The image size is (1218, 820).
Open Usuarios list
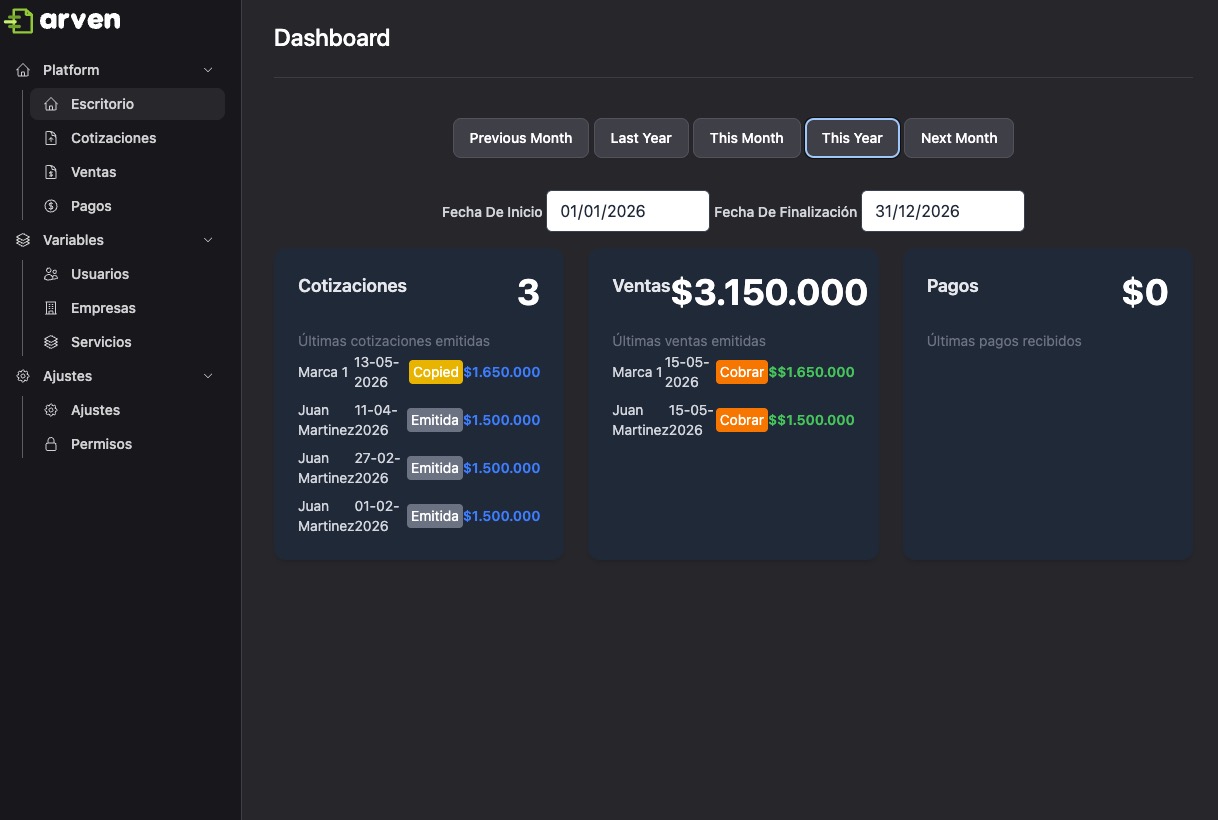(127, 274)
